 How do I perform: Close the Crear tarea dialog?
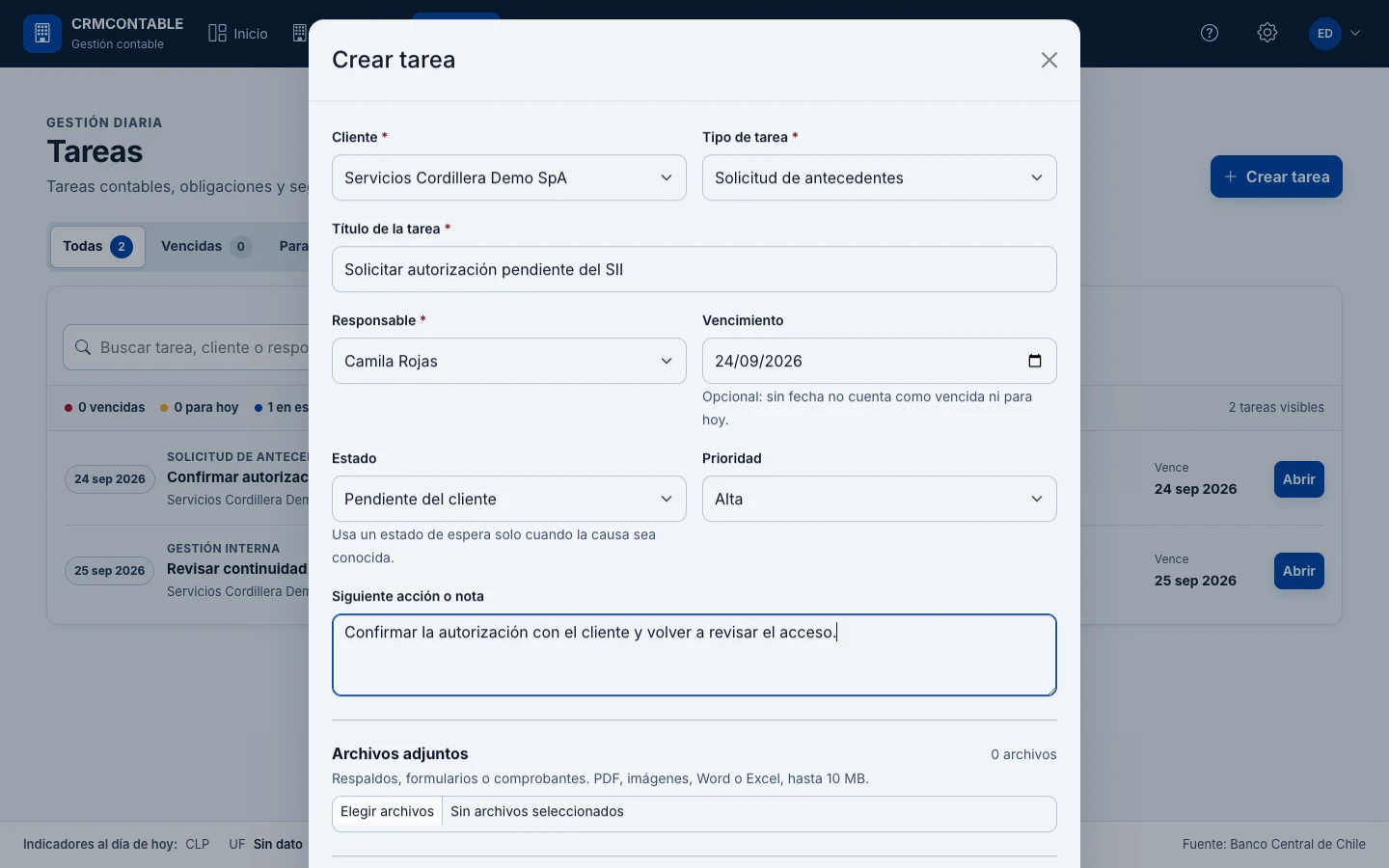[x=1049, y=60]
